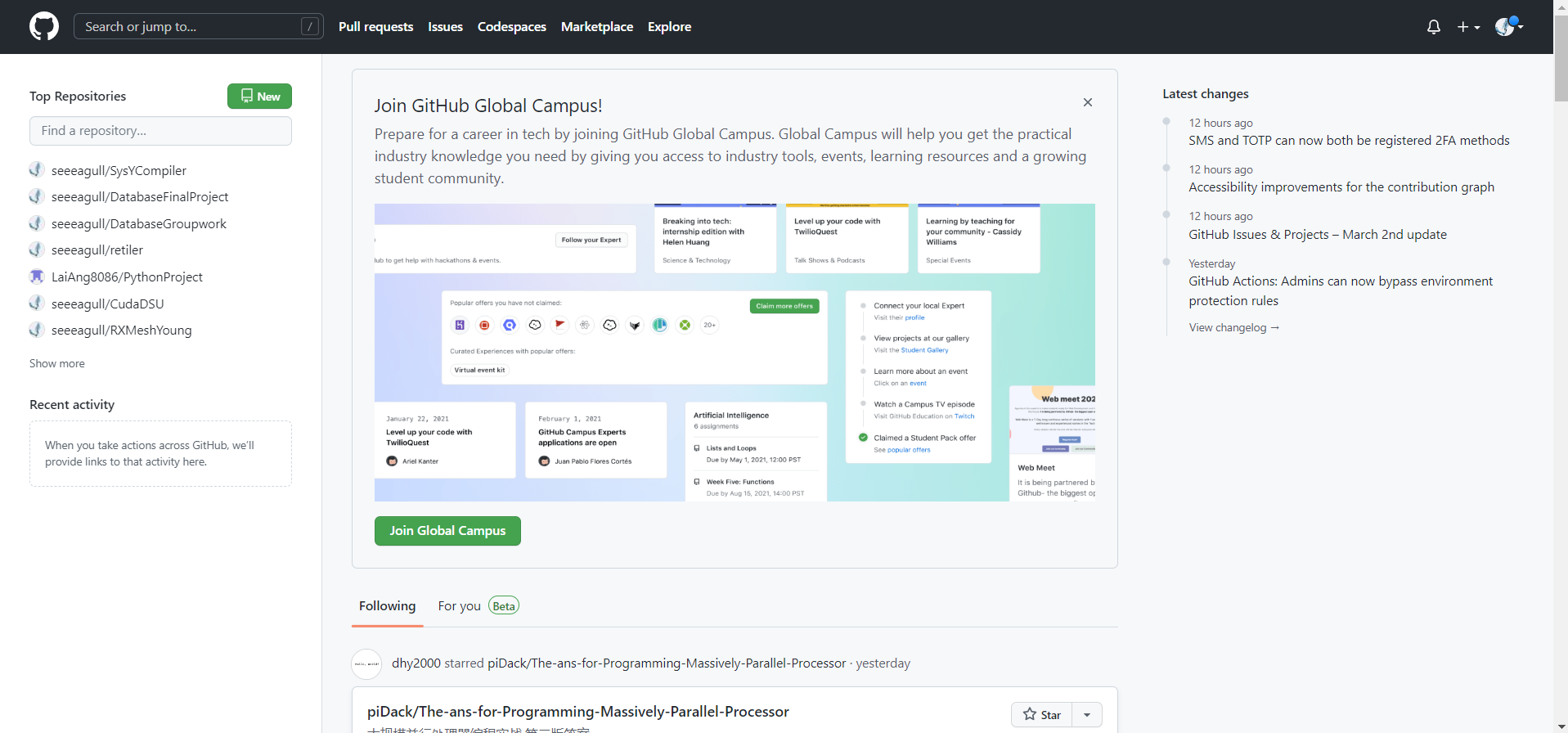1568x733 pixels.
Task: Click the avatar beside seeeagull/DatabaseGroupwork
Action: pyautogui.click(x=37, y=223)
